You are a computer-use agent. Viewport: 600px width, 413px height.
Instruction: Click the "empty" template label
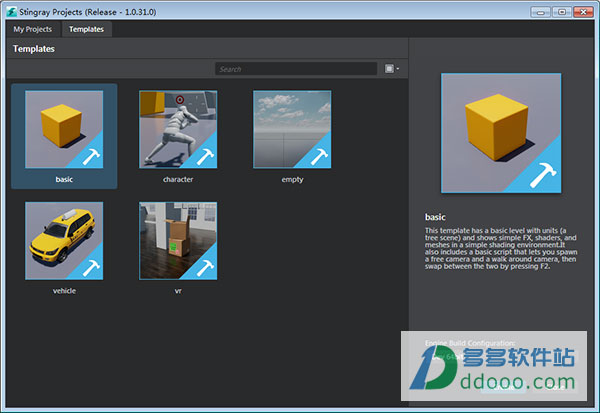292,180
